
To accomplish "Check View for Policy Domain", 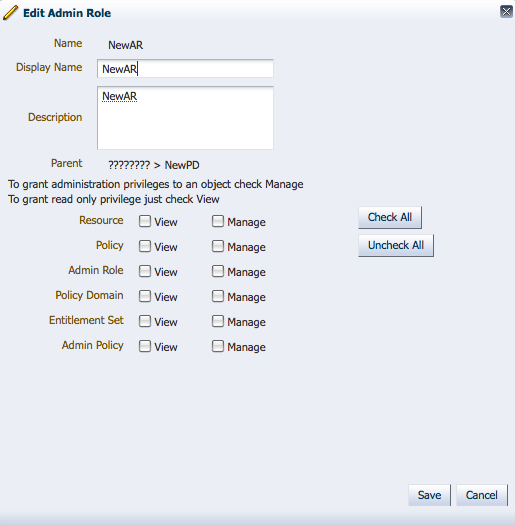I will tap(145, 296).
